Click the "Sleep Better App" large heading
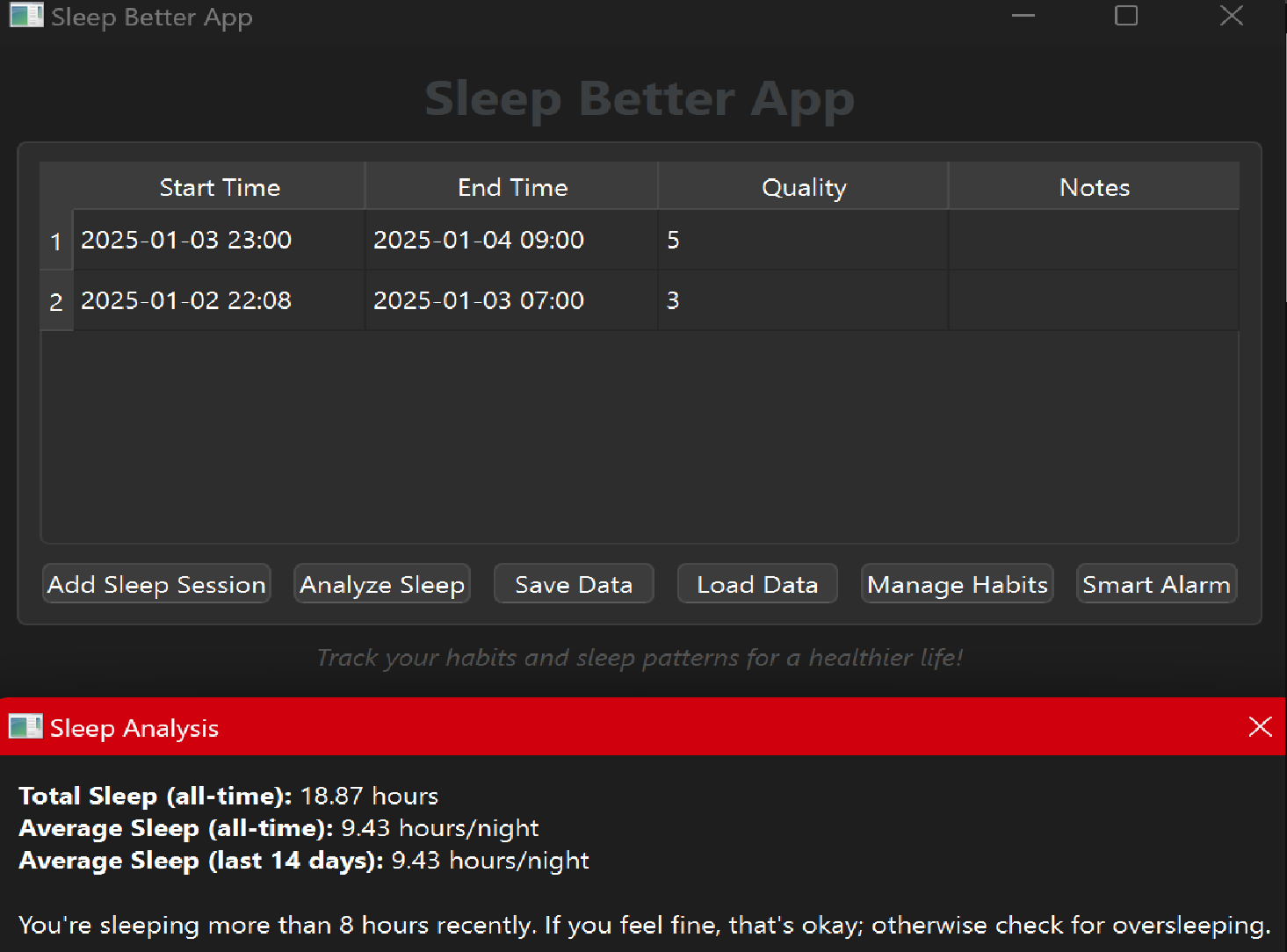 (640, 98)
